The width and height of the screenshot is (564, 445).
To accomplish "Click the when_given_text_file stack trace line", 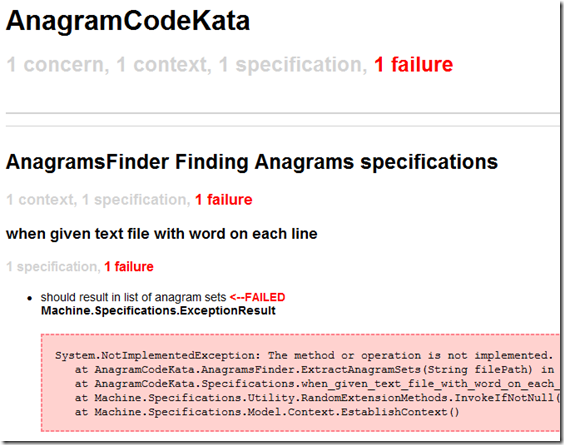I will 317,384.
